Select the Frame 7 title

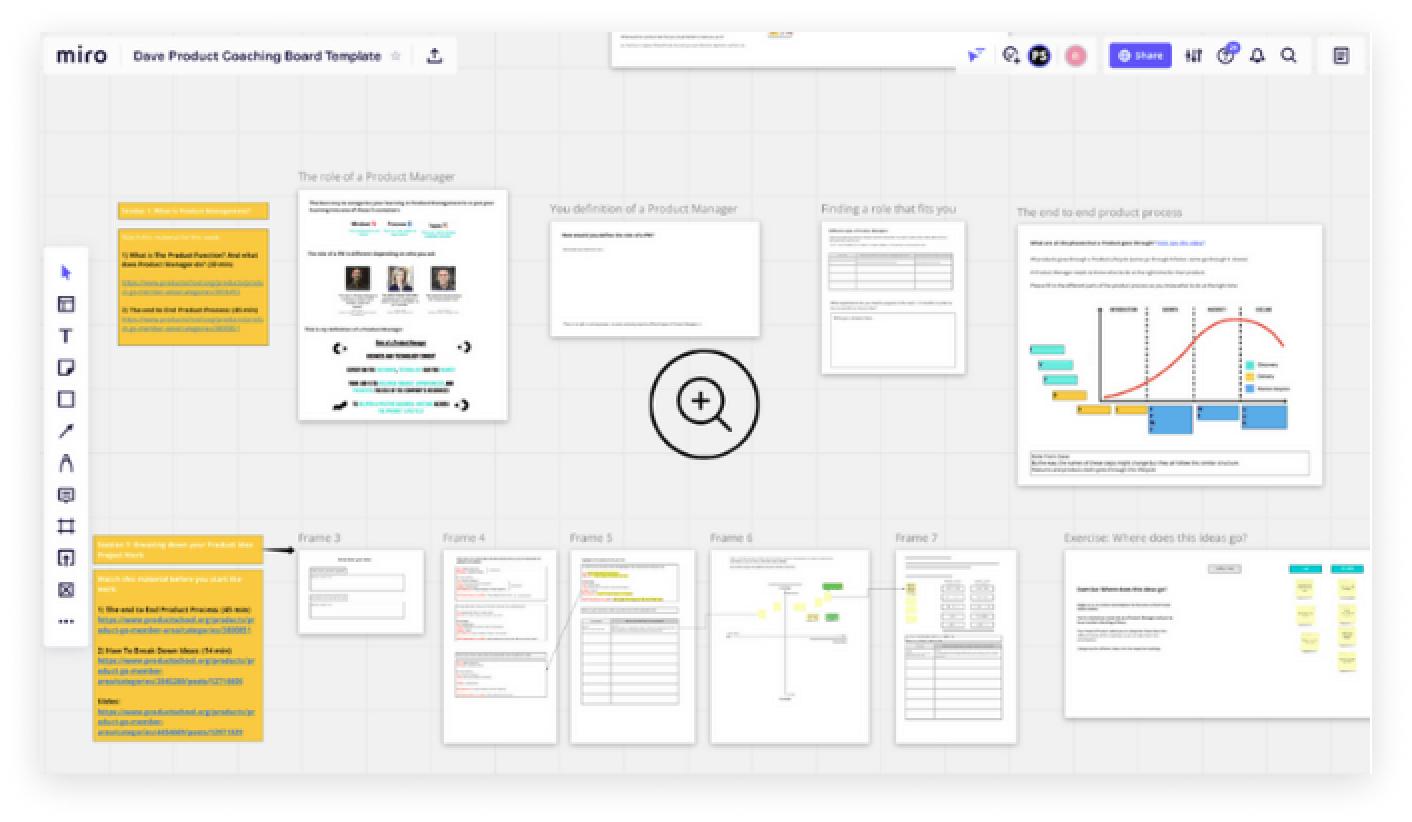(916, 538)
